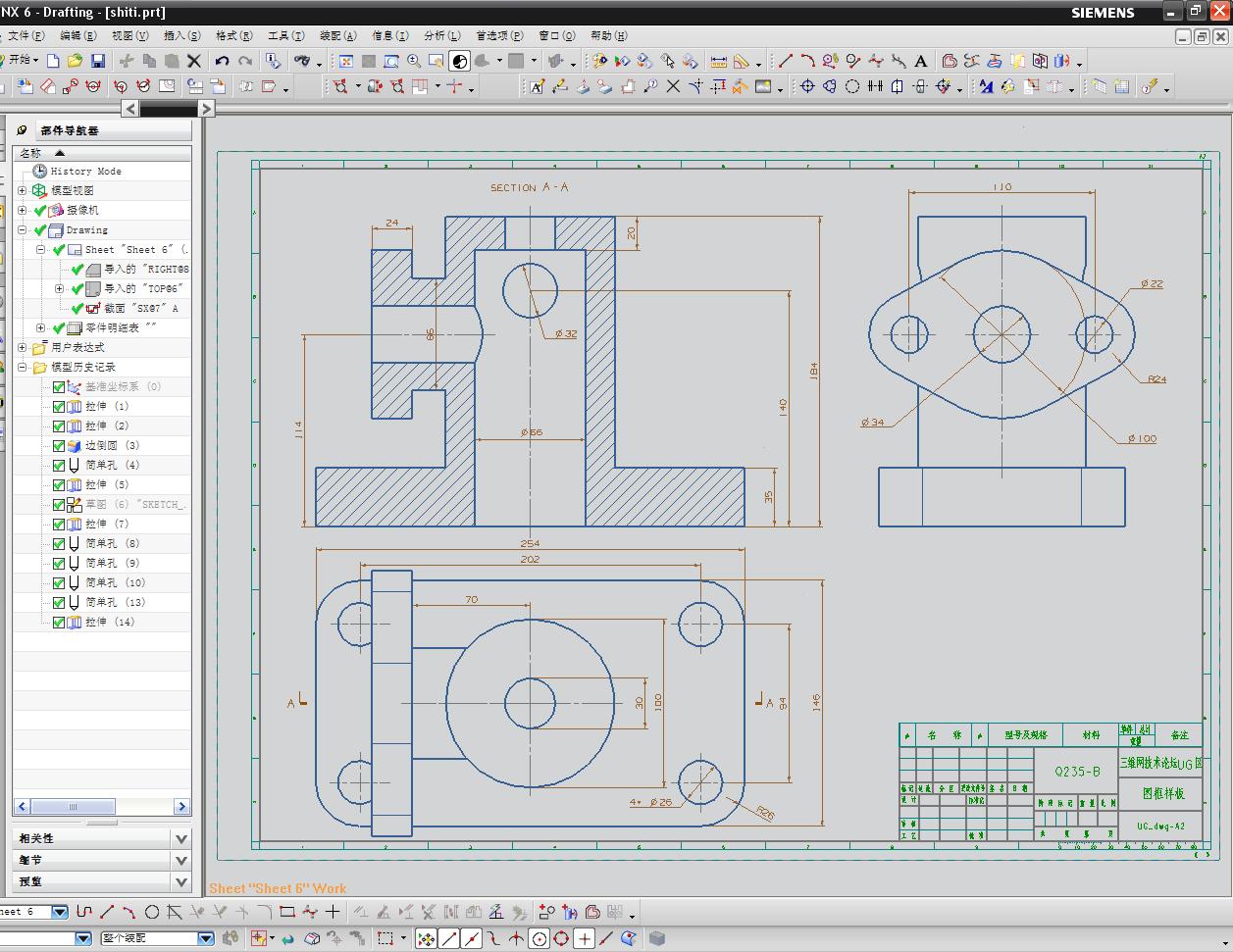Open the 插入(S) menu
Screen dimensions: 1233x952
point(180,35)
